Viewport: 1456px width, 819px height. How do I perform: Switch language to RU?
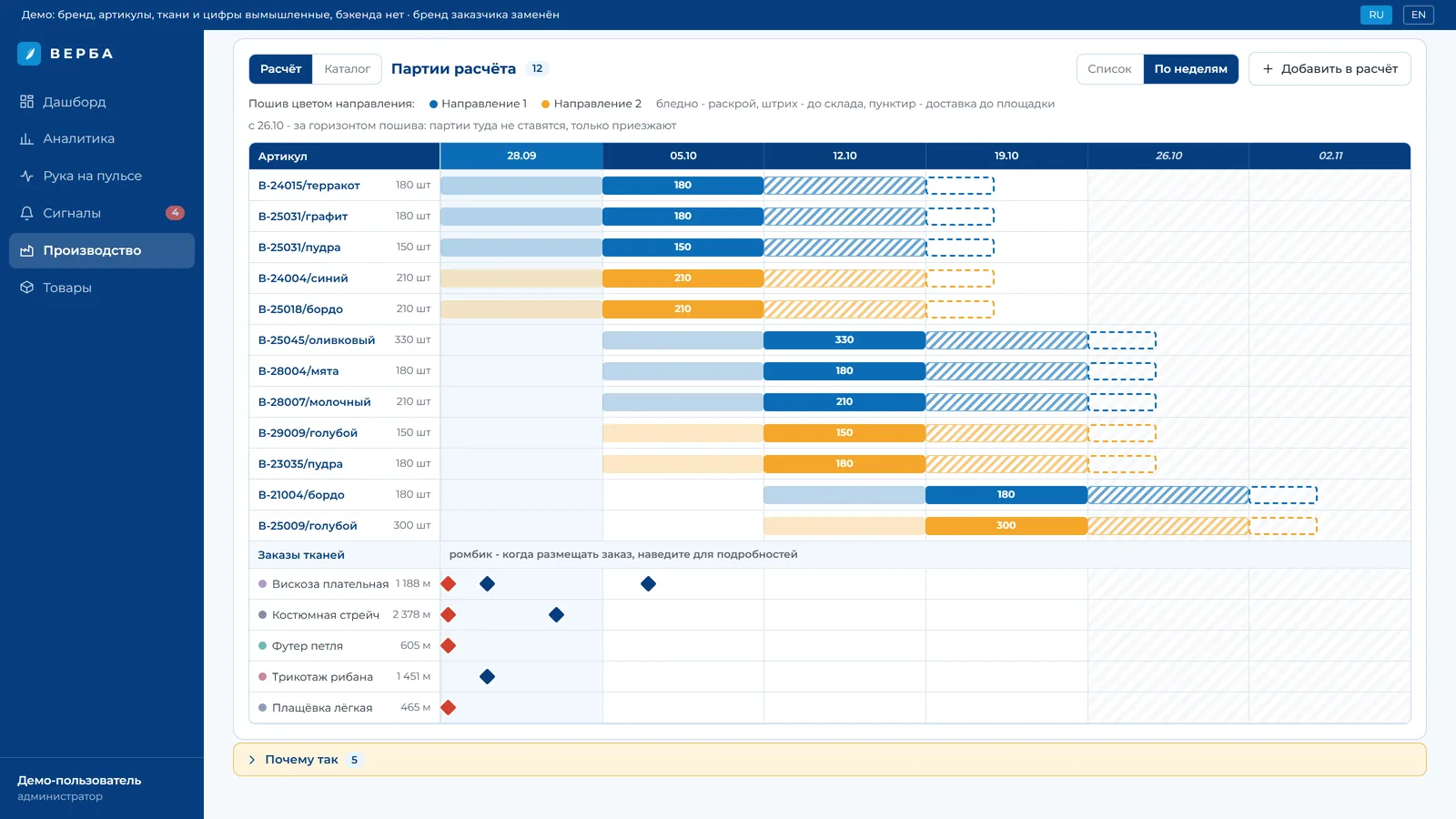coord(1376,15)
